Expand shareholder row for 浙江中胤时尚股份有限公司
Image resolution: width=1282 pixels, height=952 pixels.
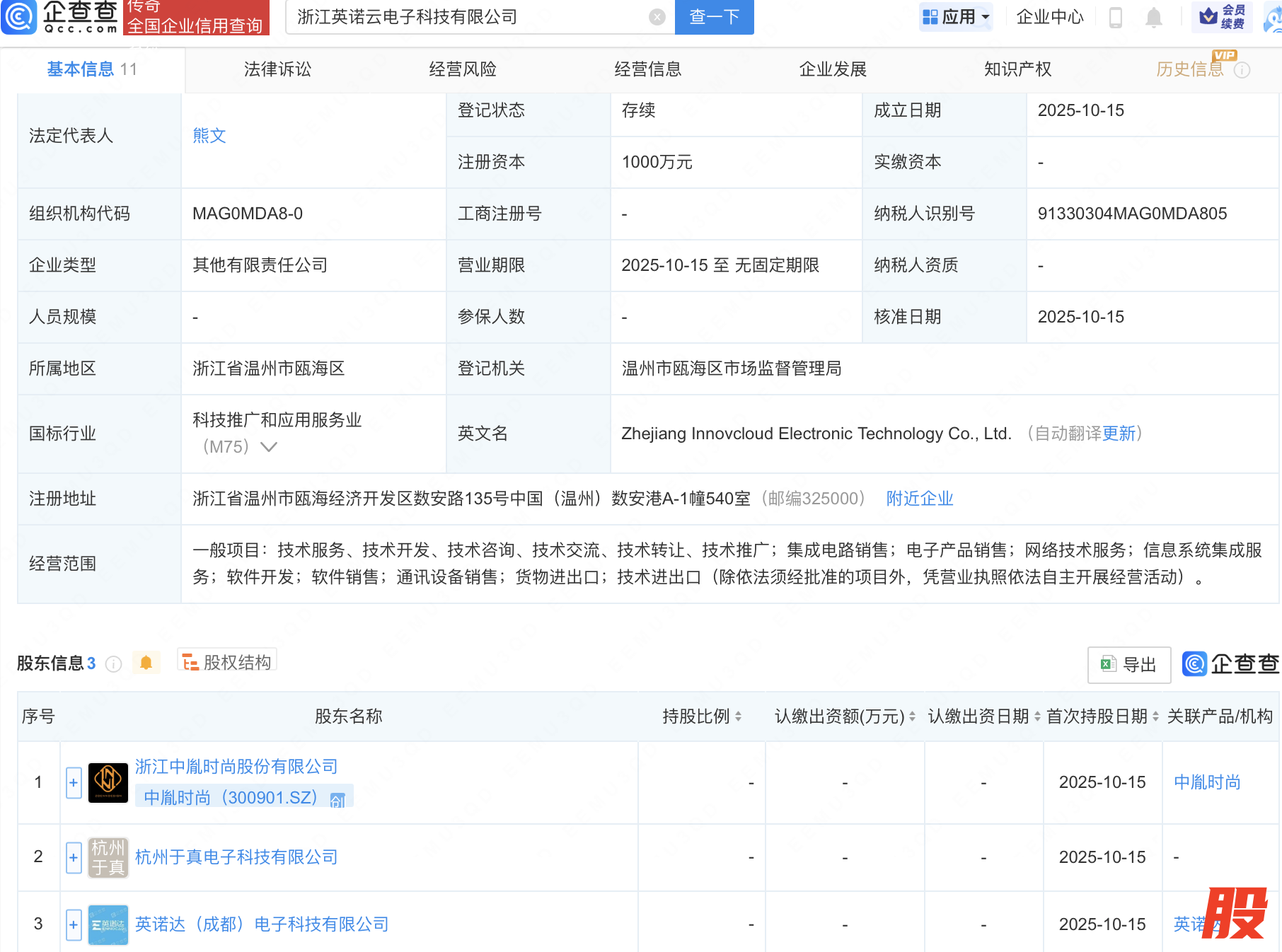[74, 783]
